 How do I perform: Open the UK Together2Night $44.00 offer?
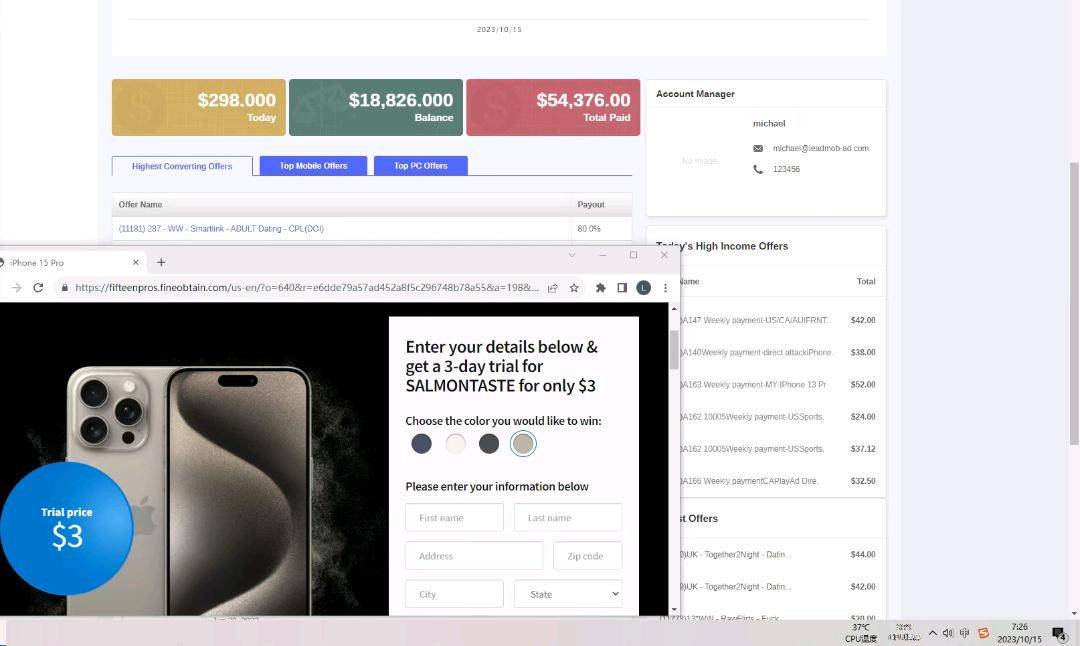(736, 554)
